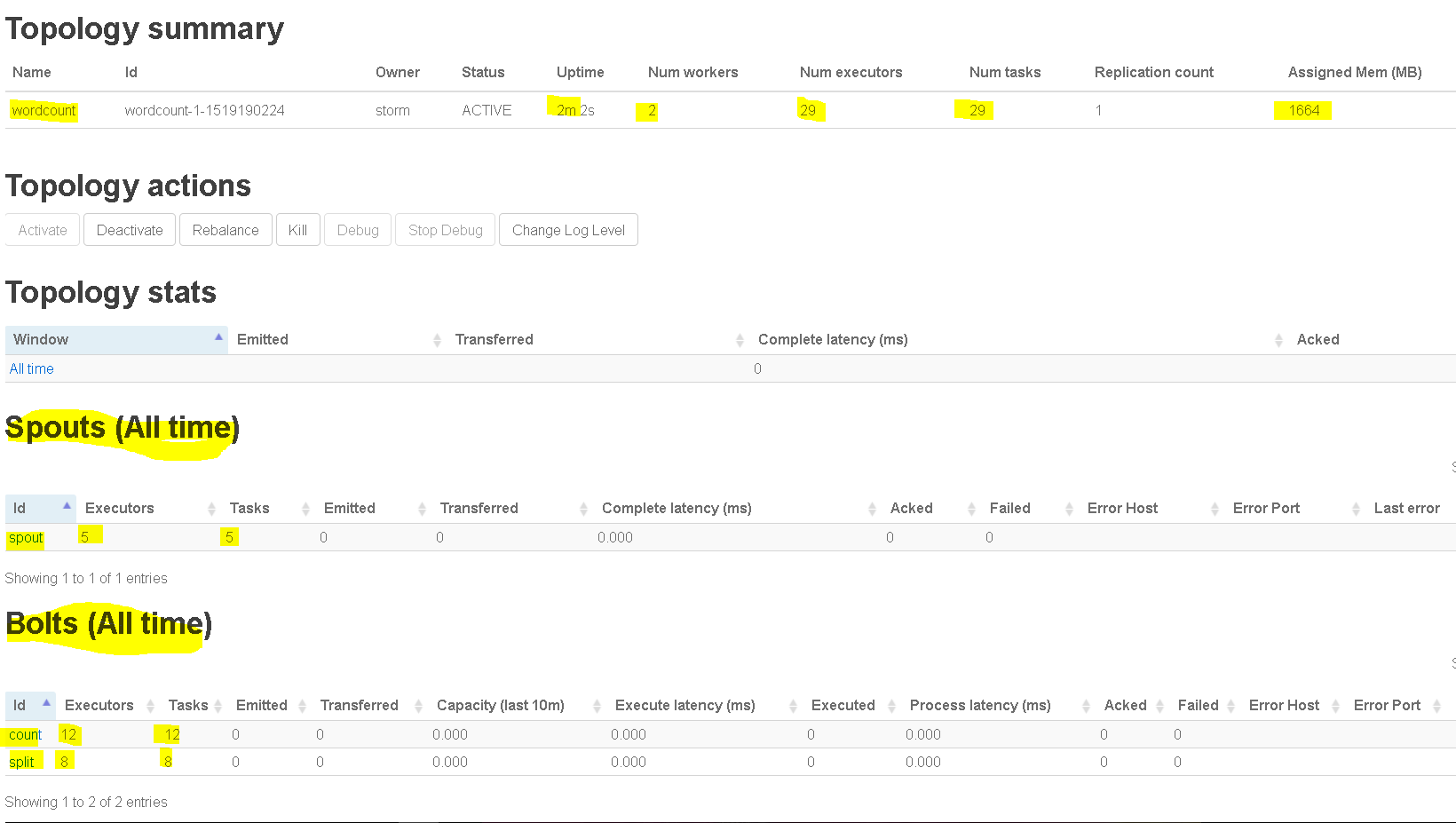Sort spouts by Acked column
Viewport: 1456px width, 823px height.
tap(931, 508)
